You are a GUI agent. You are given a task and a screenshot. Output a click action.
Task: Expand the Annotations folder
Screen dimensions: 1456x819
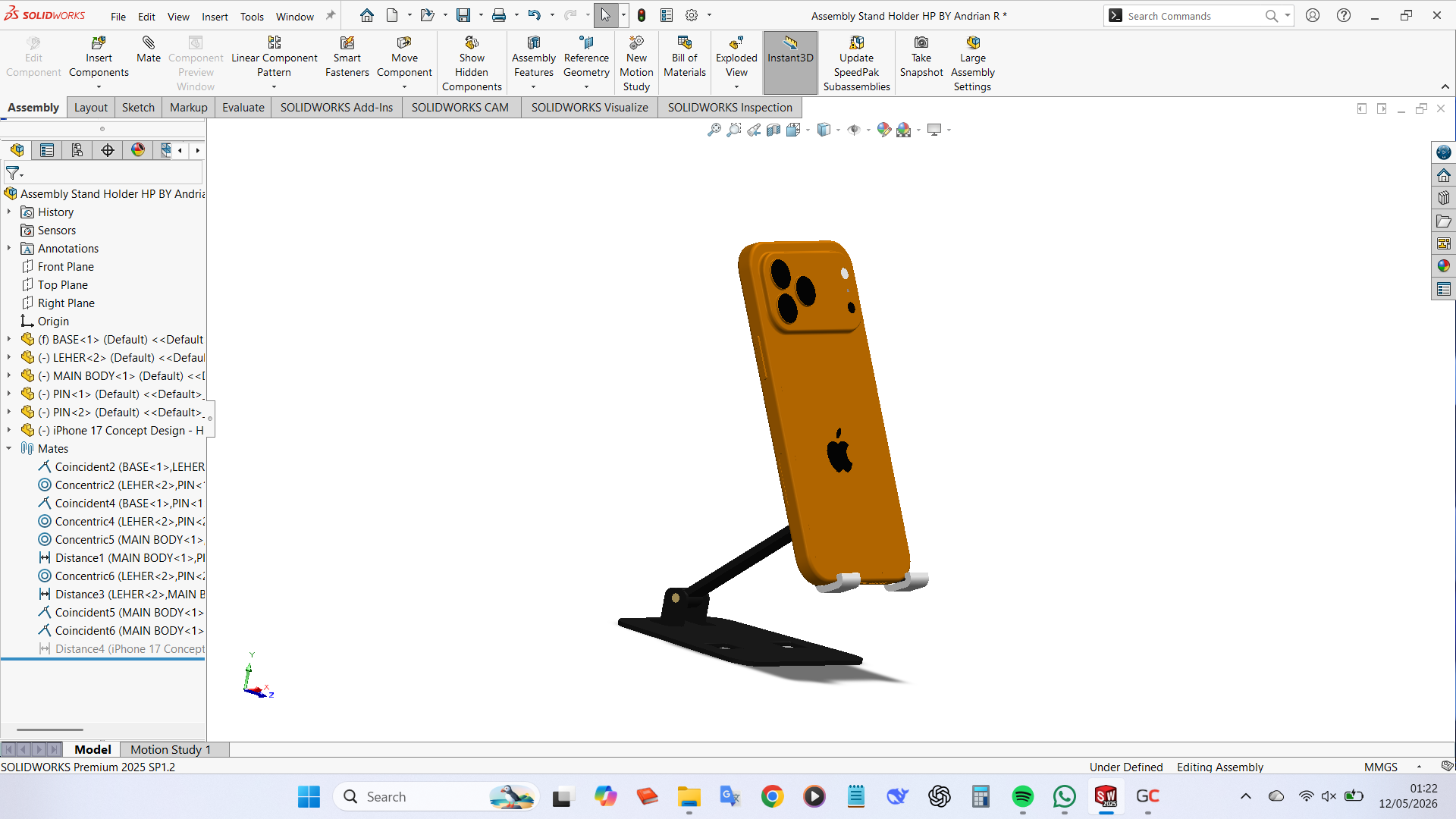click(9, 249)
